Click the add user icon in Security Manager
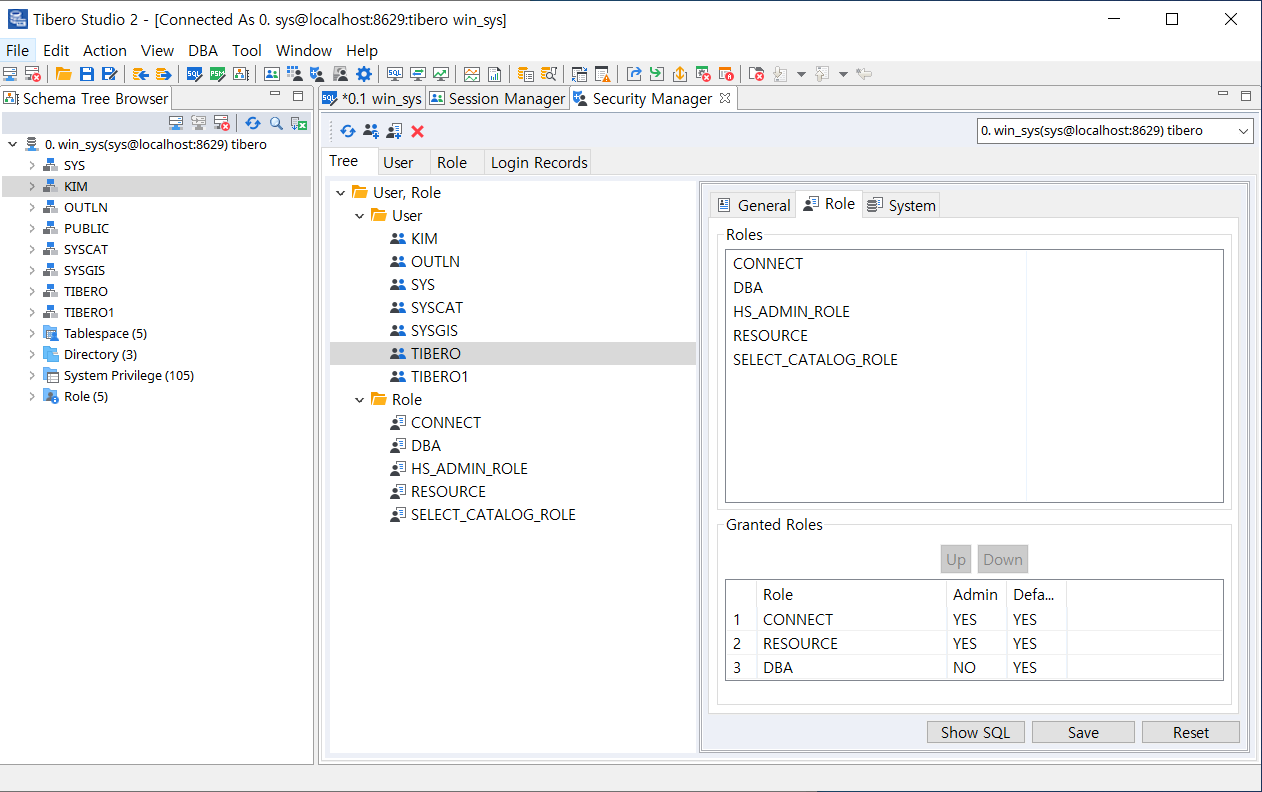Viewport: 1262px width, 792px height. 371,131
